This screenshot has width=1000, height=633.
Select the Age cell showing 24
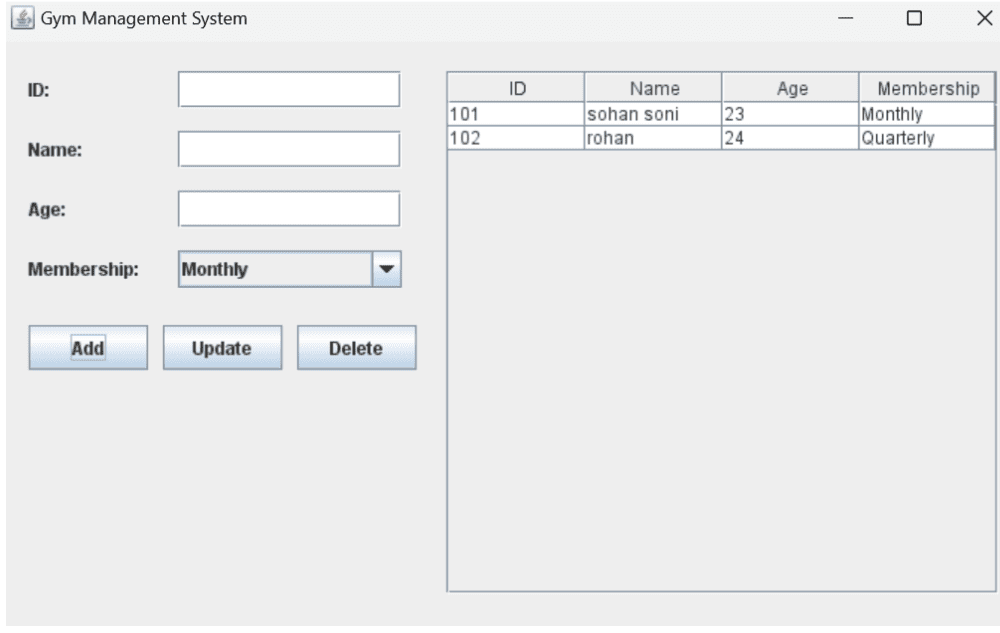tap(790, 138)
